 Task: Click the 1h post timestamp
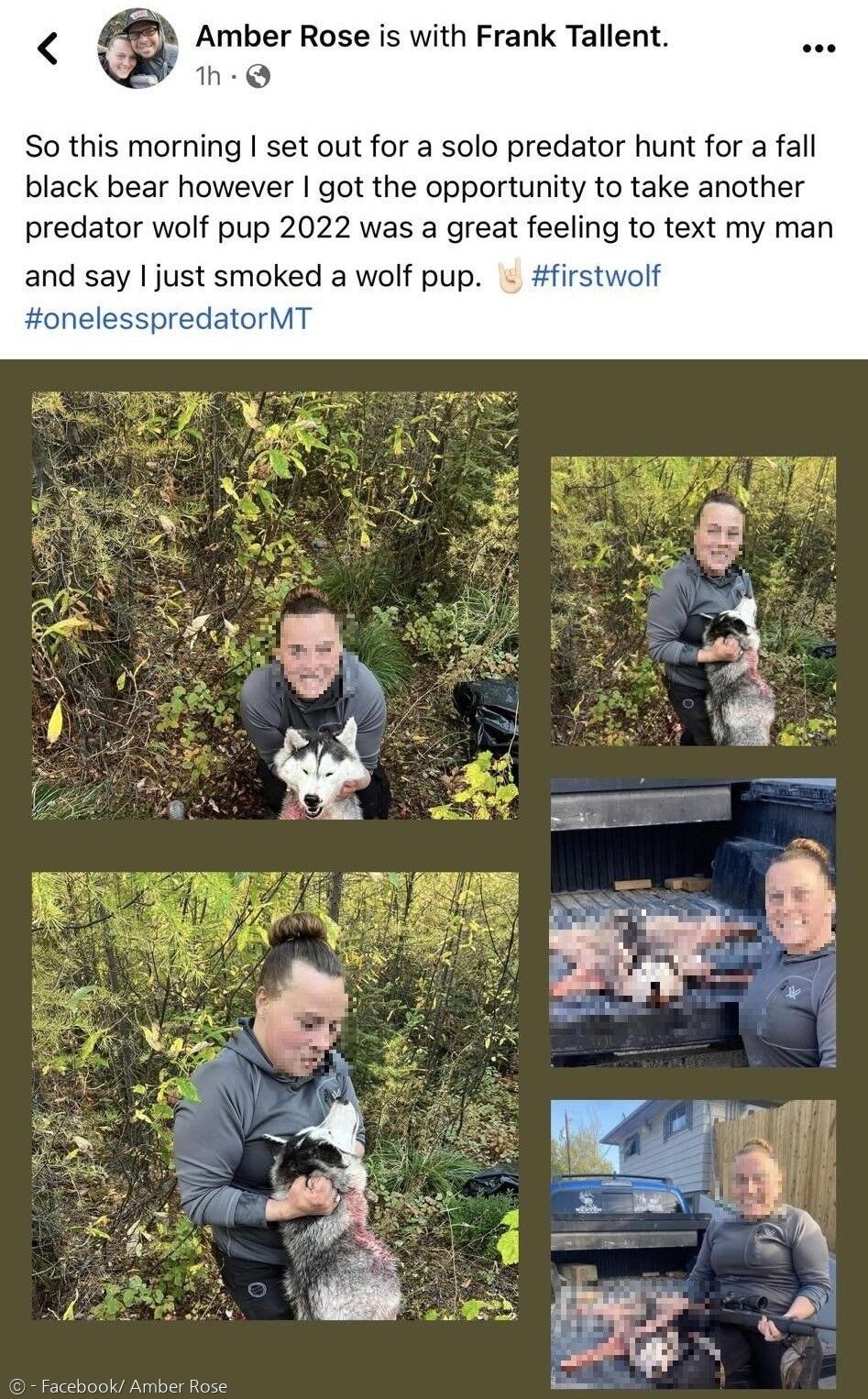click(x=209, y=77)
